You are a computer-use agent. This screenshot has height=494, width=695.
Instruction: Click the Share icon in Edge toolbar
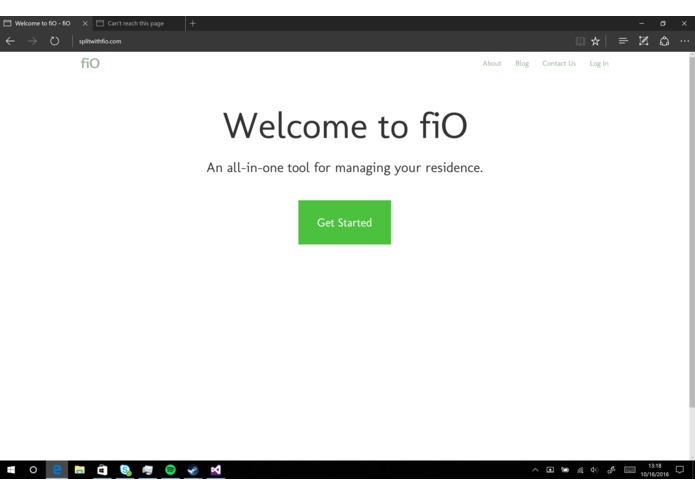click(x=664, y=41)
